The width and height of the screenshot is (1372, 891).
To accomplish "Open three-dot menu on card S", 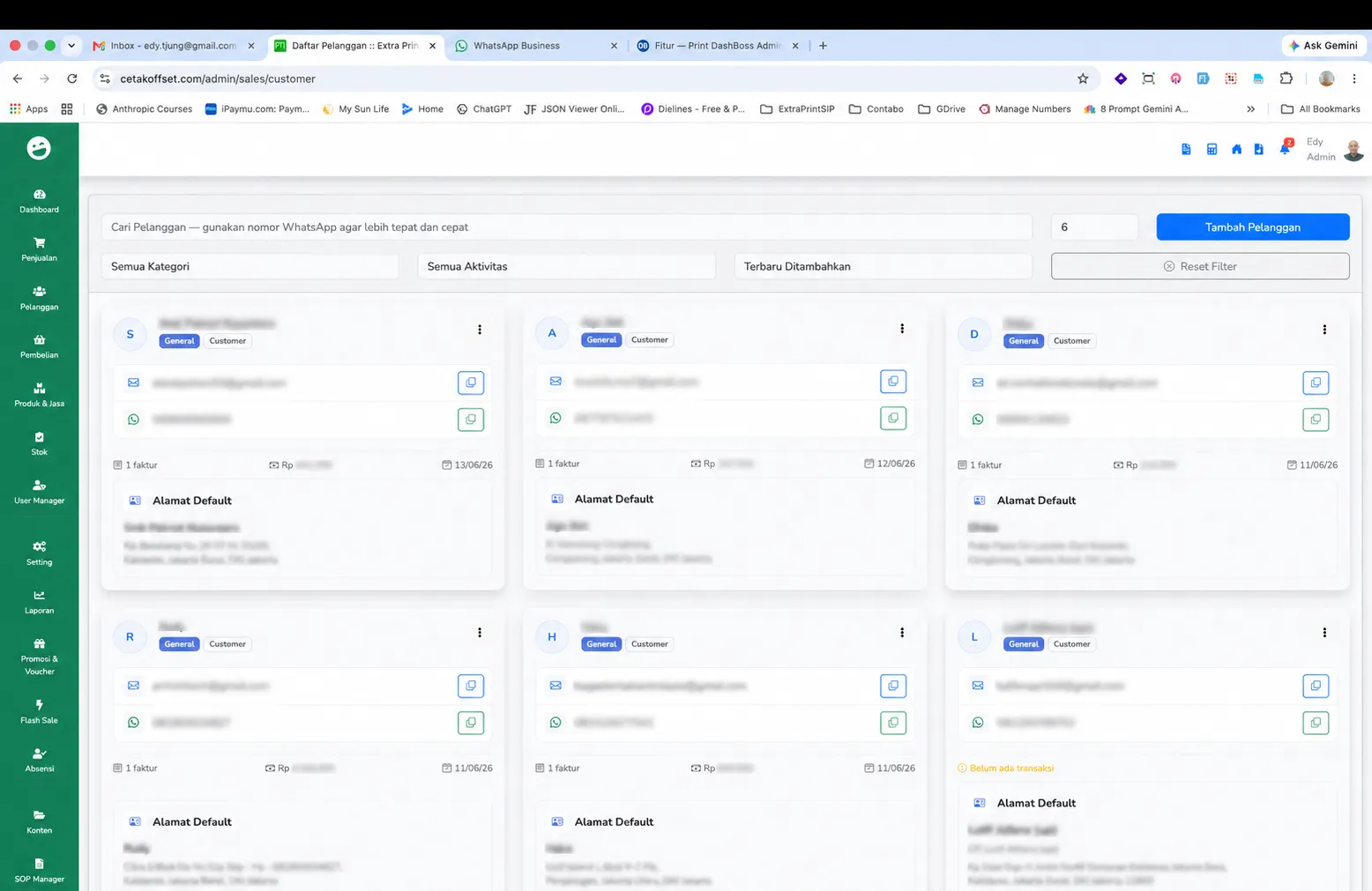I will 480,330.
